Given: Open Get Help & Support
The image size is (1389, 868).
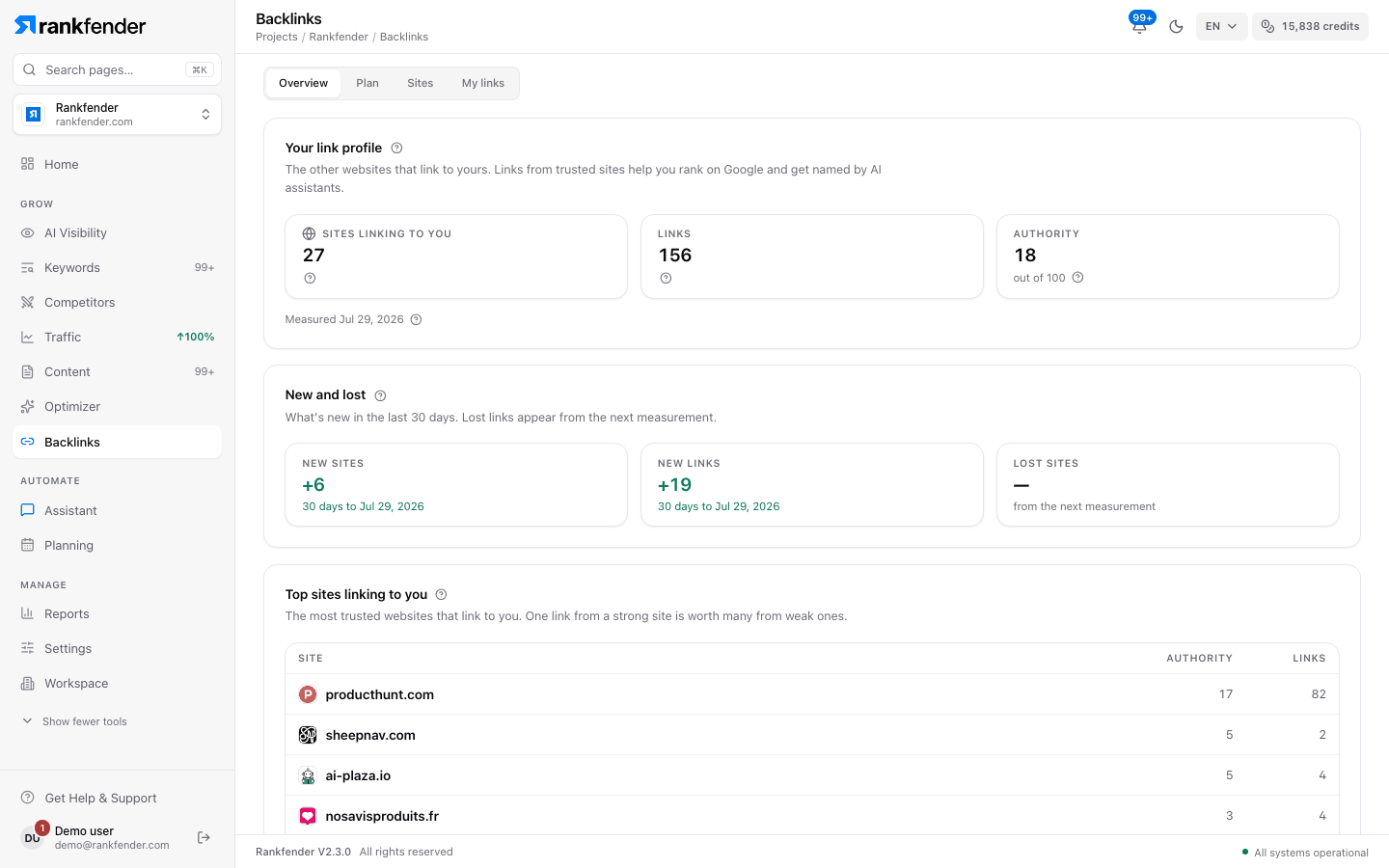Looking at the screenshot, I should 118,798.
